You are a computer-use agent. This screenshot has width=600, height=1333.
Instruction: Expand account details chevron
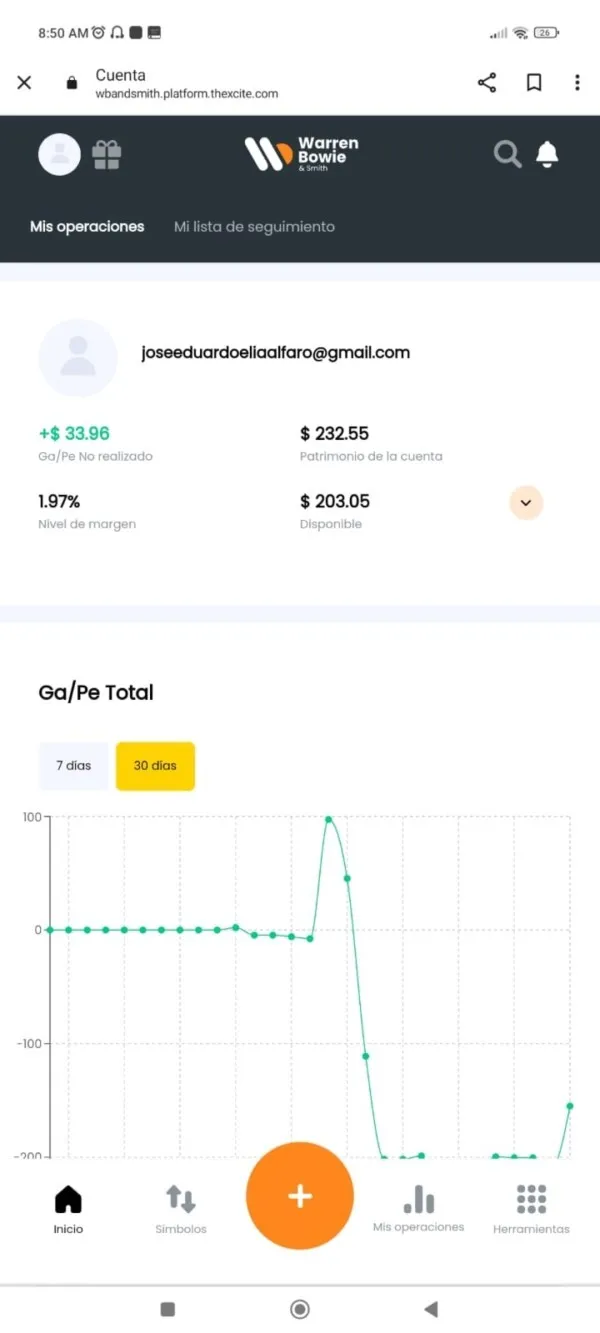point(526,502)
